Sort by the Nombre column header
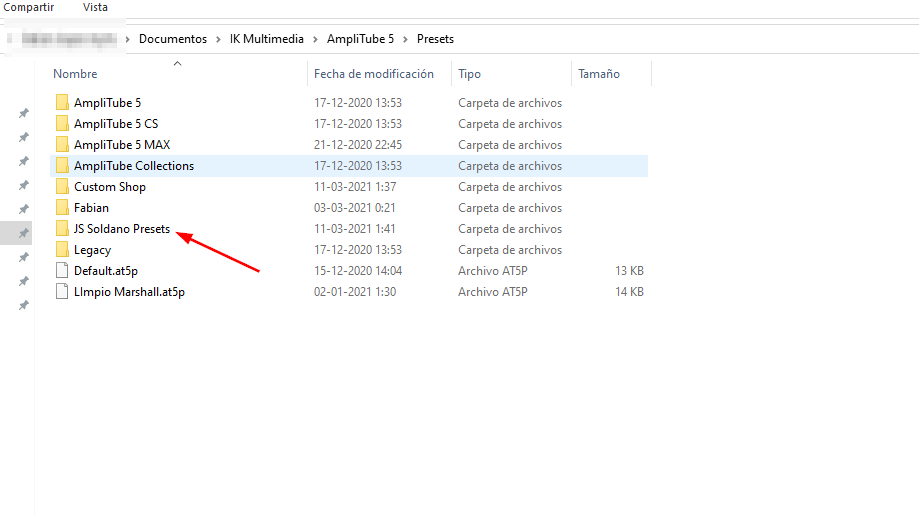This screenshot has width=919, height=515. [x=75, y=74]
